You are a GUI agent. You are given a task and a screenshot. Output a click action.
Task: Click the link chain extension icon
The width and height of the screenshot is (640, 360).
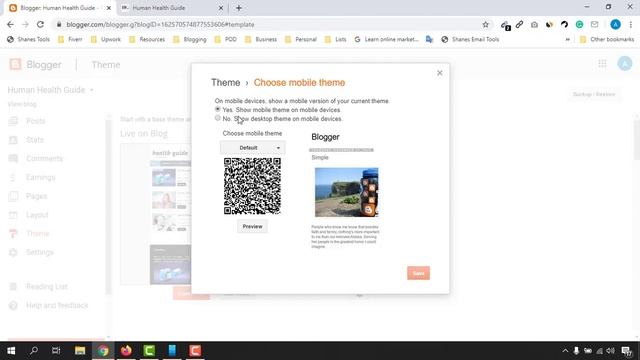click(519, 24)
